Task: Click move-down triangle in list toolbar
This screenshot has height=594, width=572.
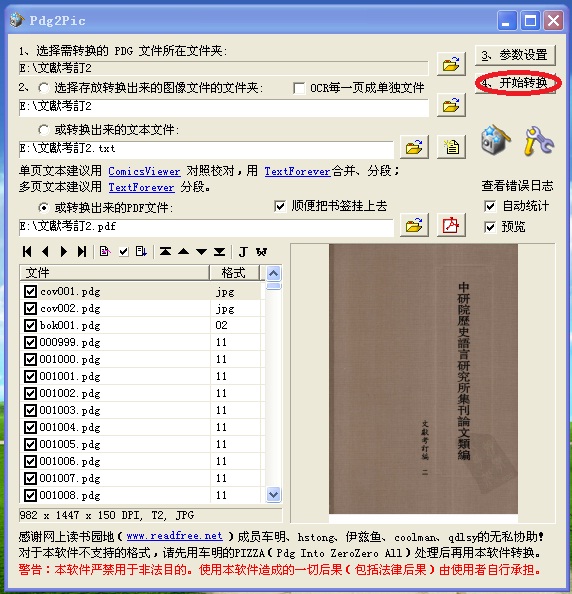Action: pos(202,252)
